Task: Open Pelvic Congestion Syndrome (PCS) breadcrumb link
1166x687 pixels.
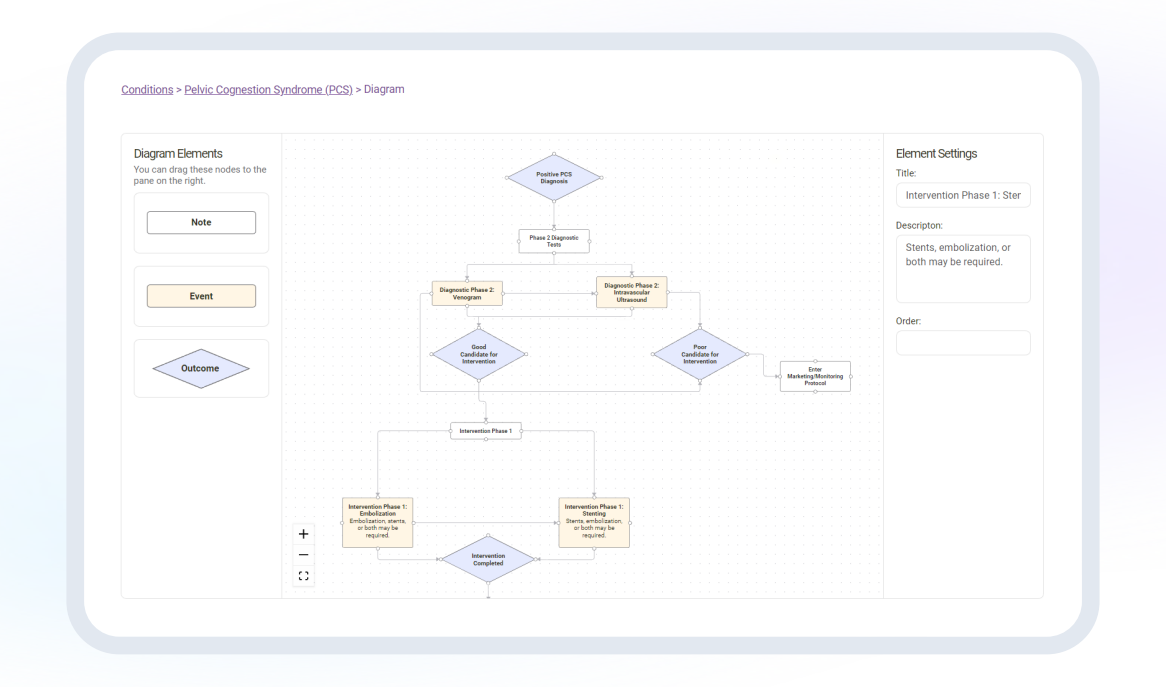Action: 268,90
